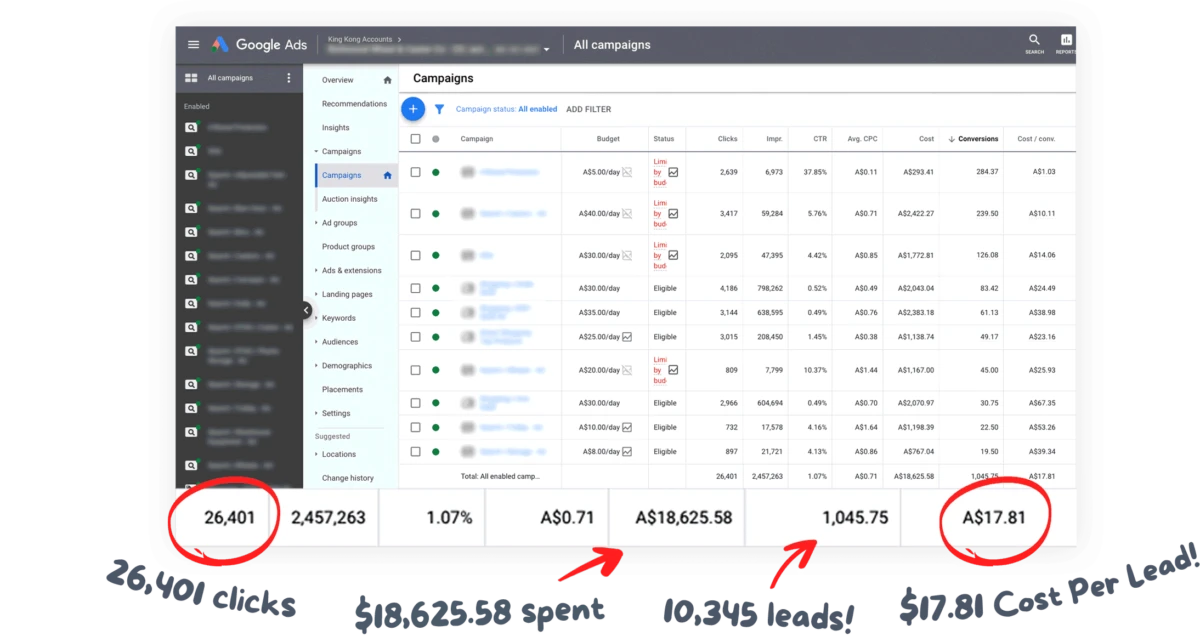
Task: Open status chart icon in the 2,639 clicks row
Action: (x=673, y=172)
